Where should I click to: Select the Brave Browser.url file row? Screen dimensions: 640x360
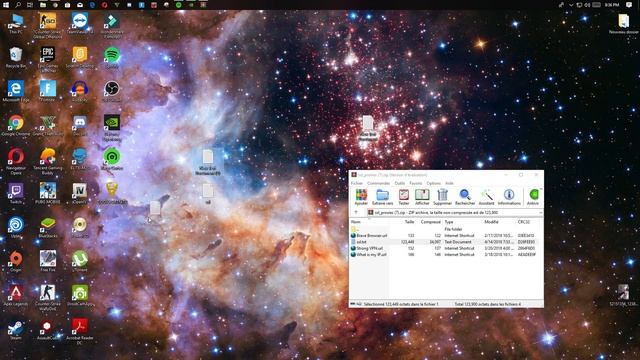444,236
